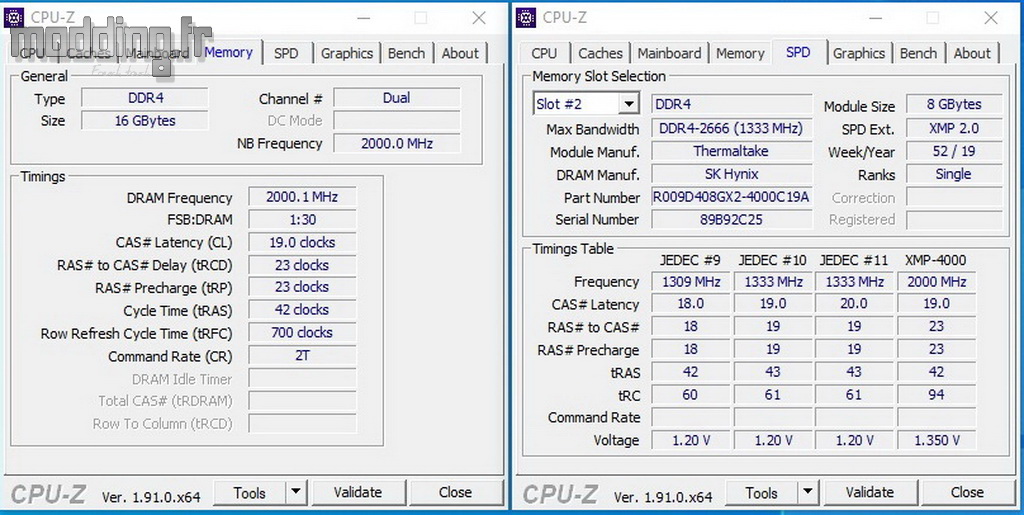Screen dimensions: 1024x515
Task: Open About tab in right window
Action: pyautogui.click(x=972, y=54)
